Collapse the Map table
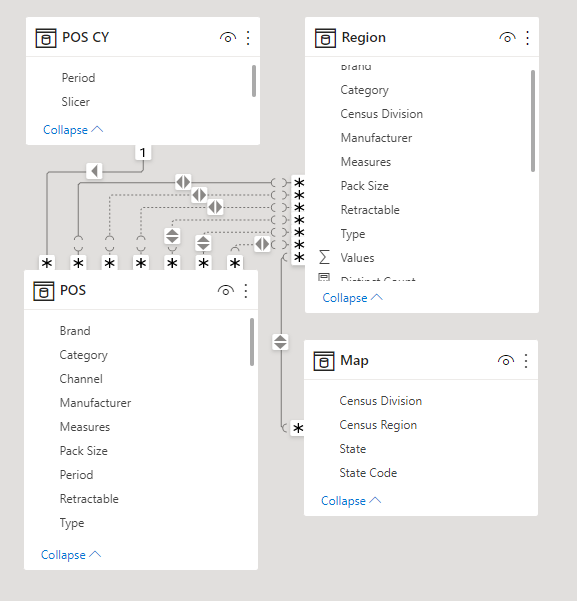577x601 pixels. 351,501
